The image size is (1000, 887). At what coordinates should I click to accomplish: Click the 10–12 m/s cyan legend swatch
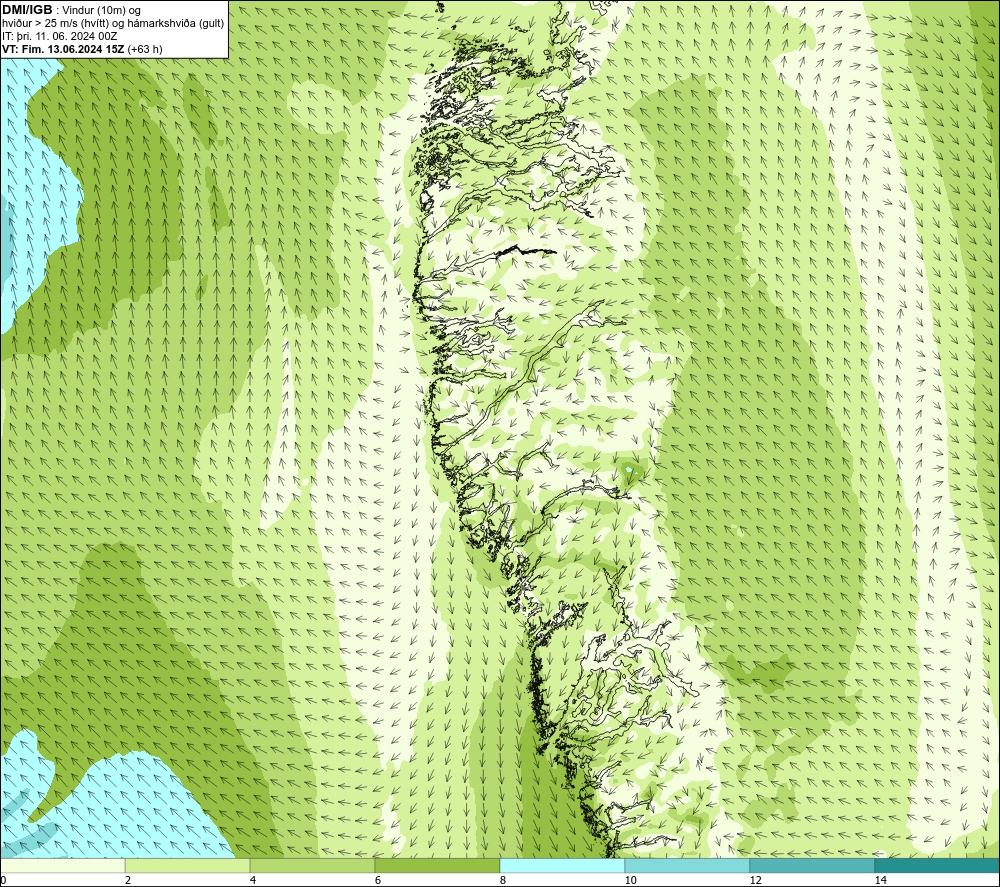[688, 865]
